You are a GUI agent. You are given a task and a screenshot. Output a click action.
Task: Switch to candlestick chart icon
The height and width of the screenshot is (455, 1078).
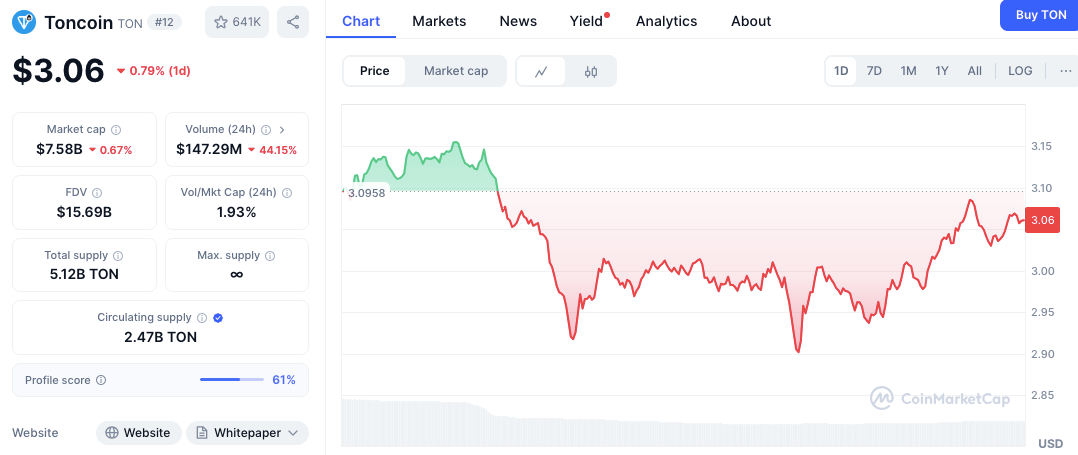(591, 71)
